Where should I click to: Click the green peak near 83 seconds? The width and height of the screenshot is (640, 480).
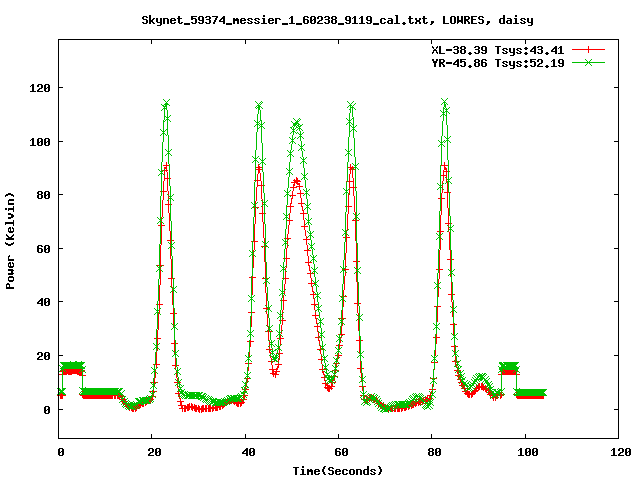coord(445,102)
